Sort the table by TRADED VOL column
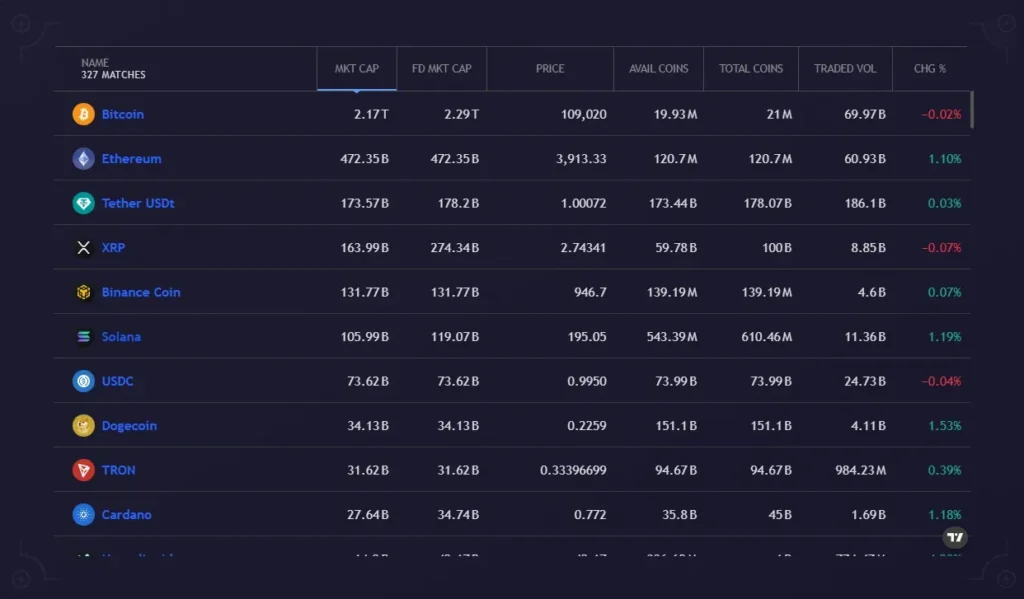Viewport: 1024px width, 599px height. pyautogui.click(x=845, y=68)
